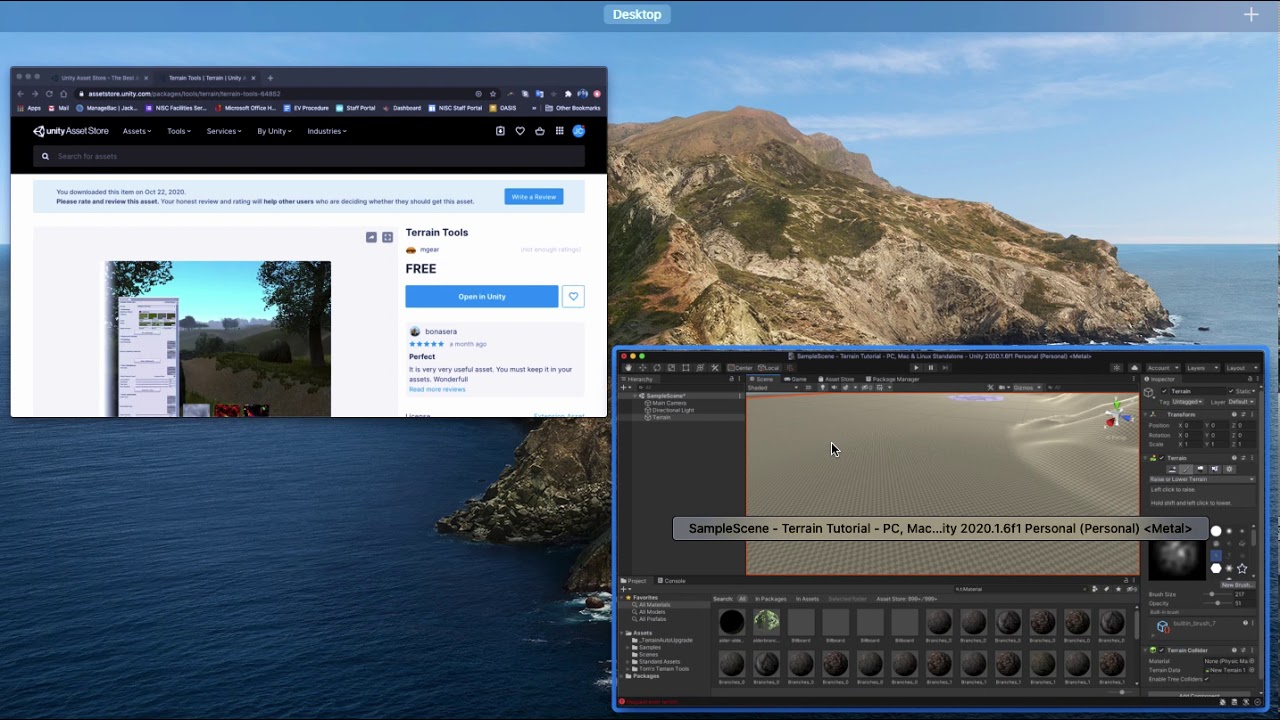Click the Write a Review button
Image resolution: width=1280 pixels, height=720 pixels.
534,197
